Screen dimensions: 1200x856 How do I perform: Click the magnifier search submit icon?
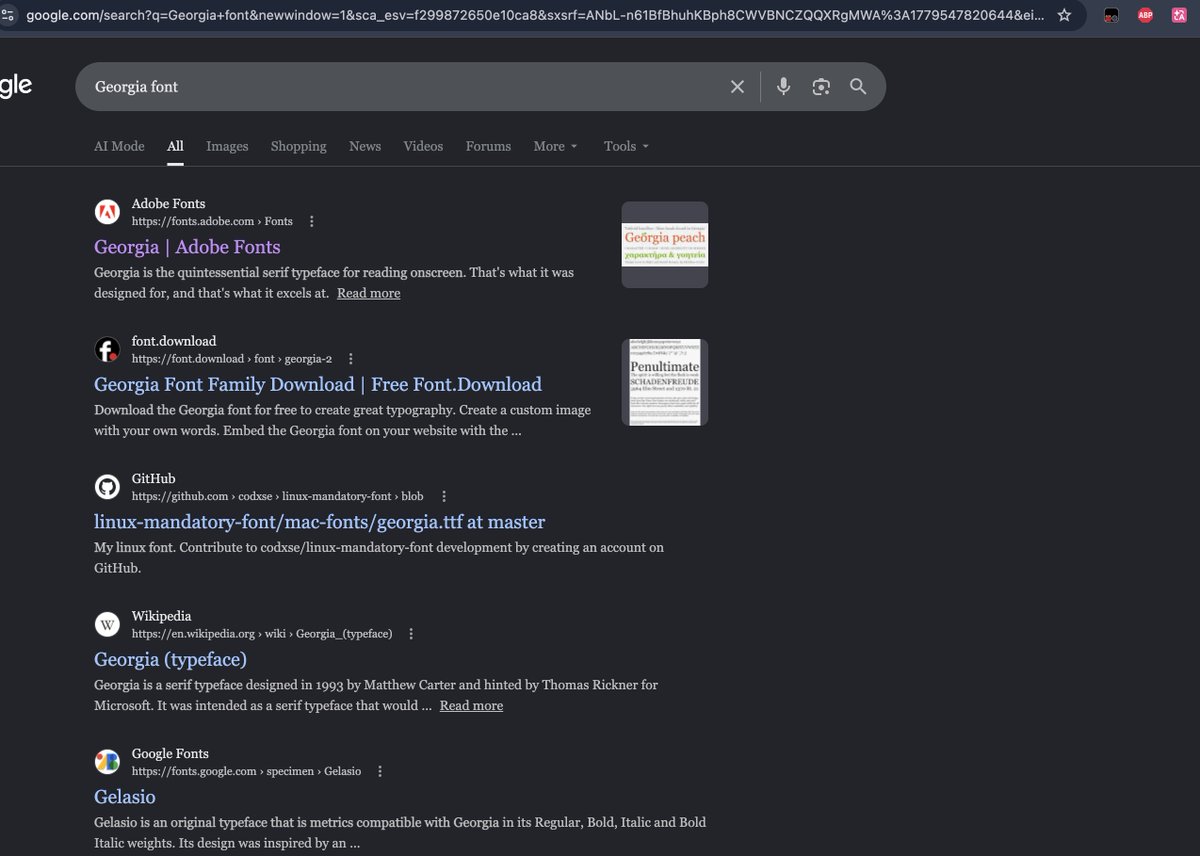pos(858,87)
